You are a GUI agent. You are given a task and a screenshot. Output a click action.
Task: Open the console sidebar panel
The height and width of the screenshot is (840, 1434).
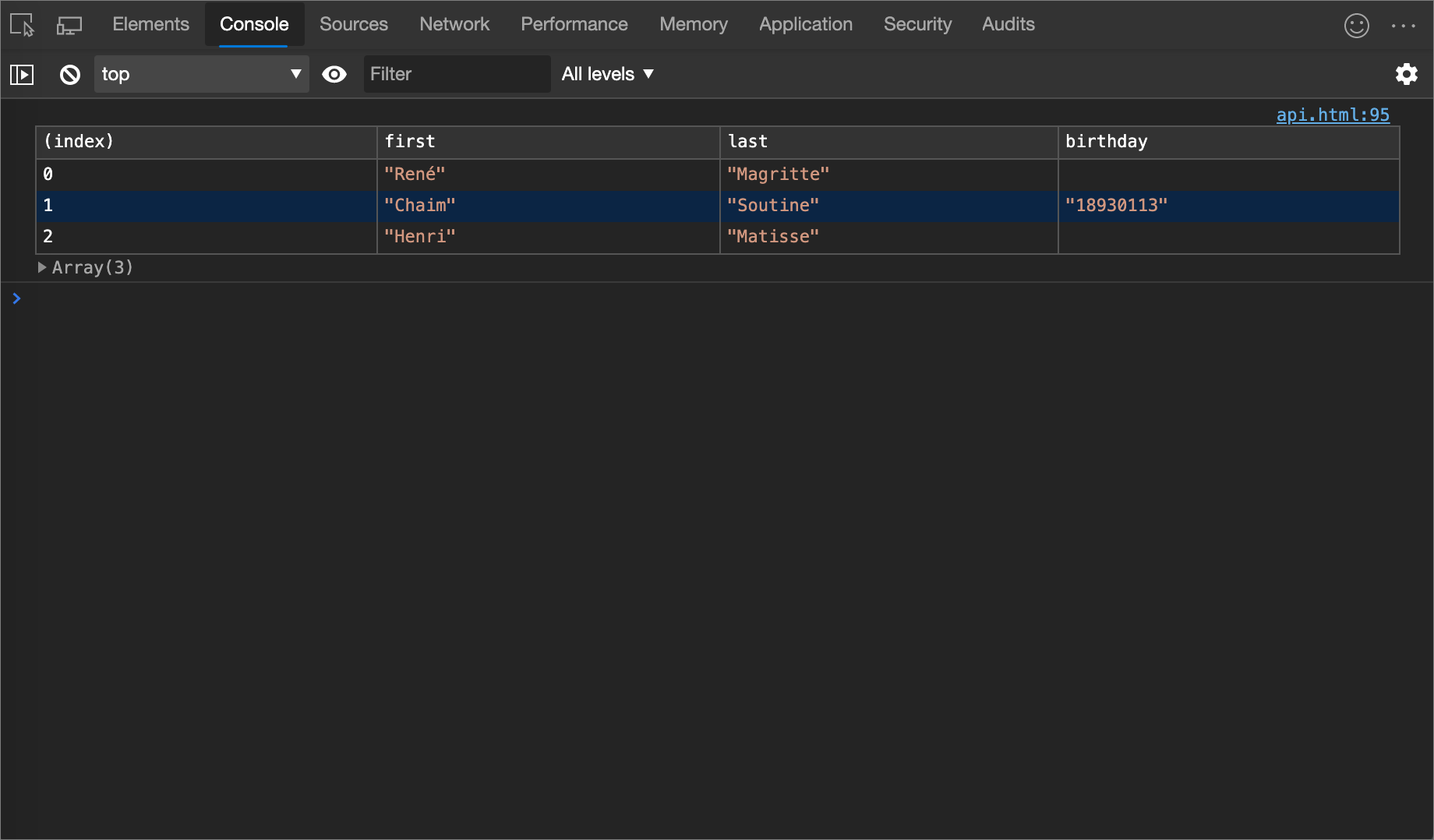pyautogui.click(x=22, y=74)
